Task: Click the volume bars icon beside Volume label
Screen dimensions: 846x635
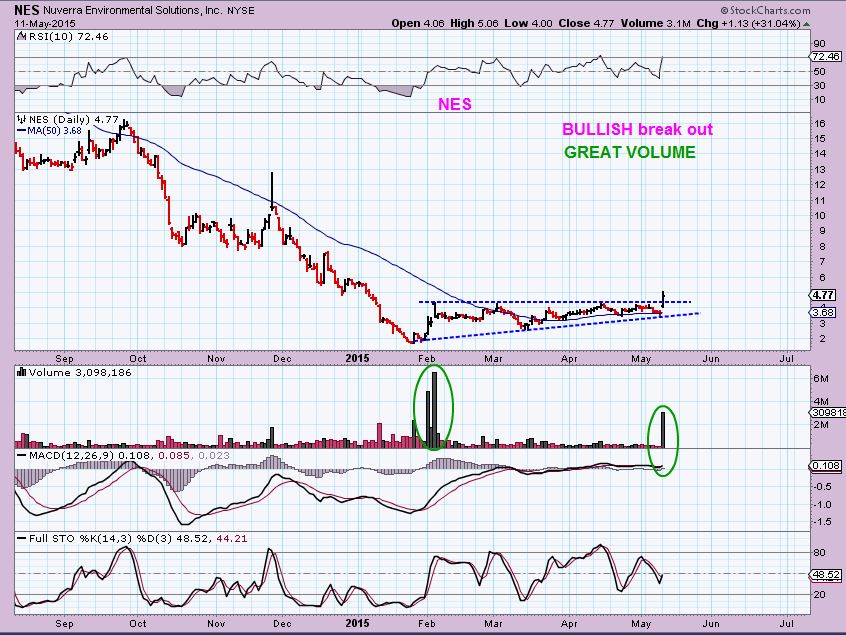Action: (x=22, y=372)
